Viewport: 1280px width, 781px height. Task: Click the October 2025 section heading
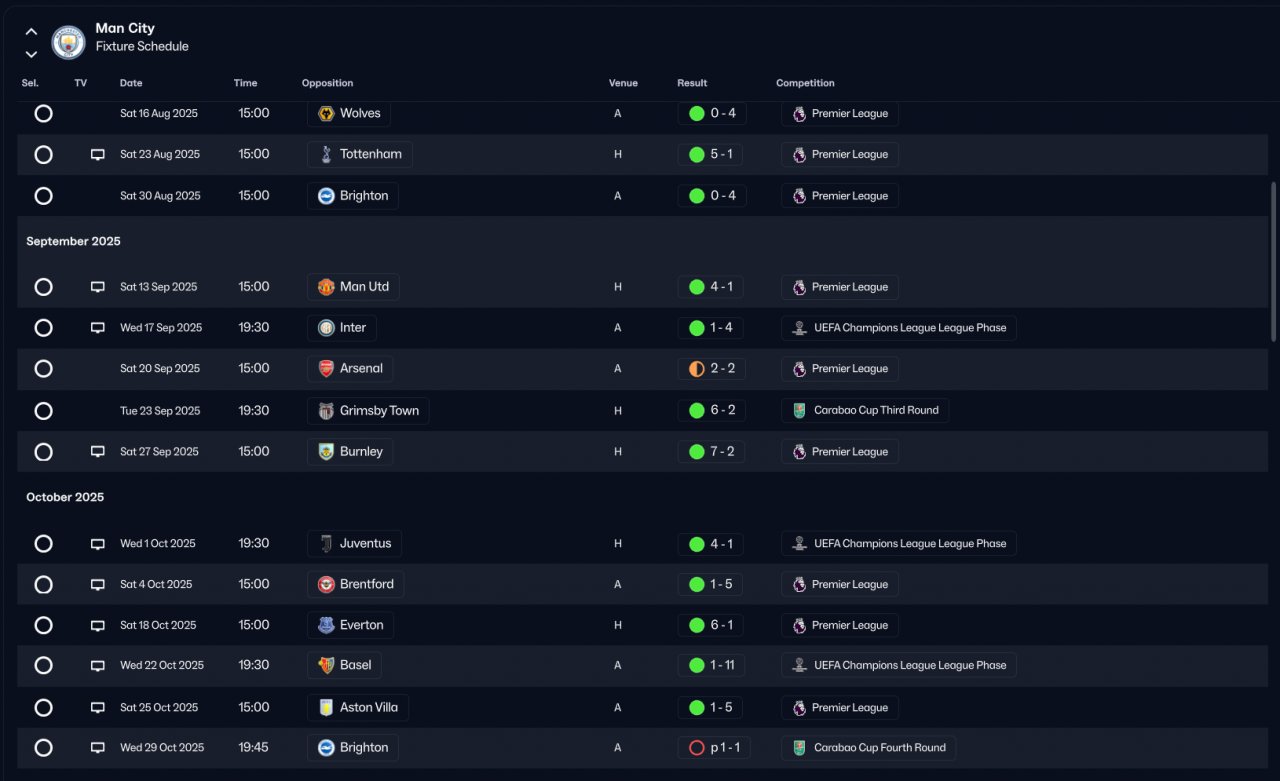pyautogui.click(x=65, y=498)
